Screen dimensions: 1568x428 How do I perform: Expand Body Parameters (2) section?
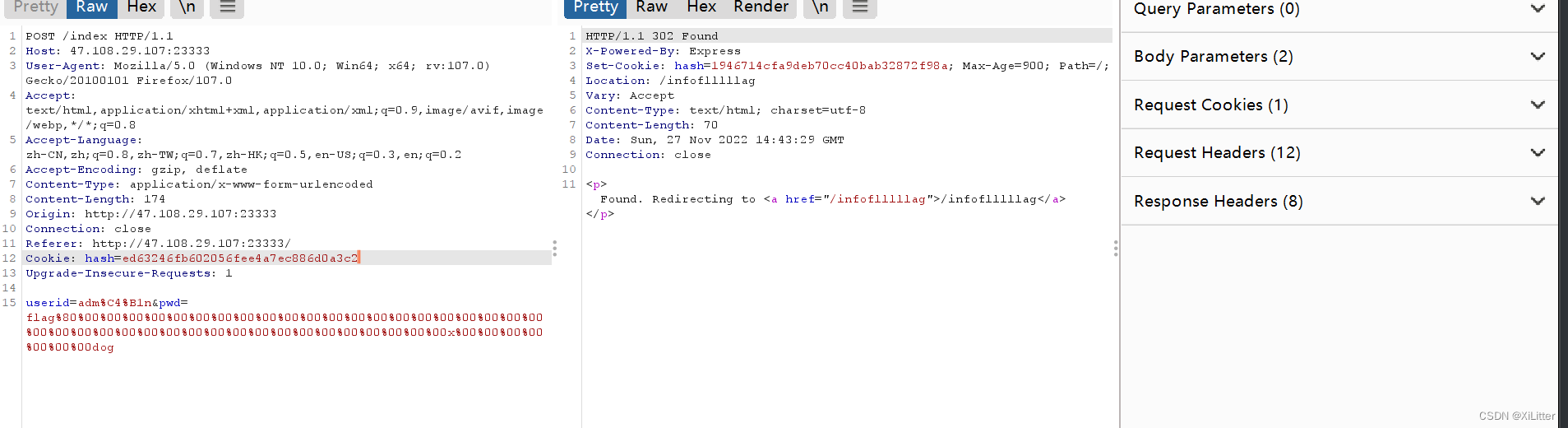point(1339,57)
